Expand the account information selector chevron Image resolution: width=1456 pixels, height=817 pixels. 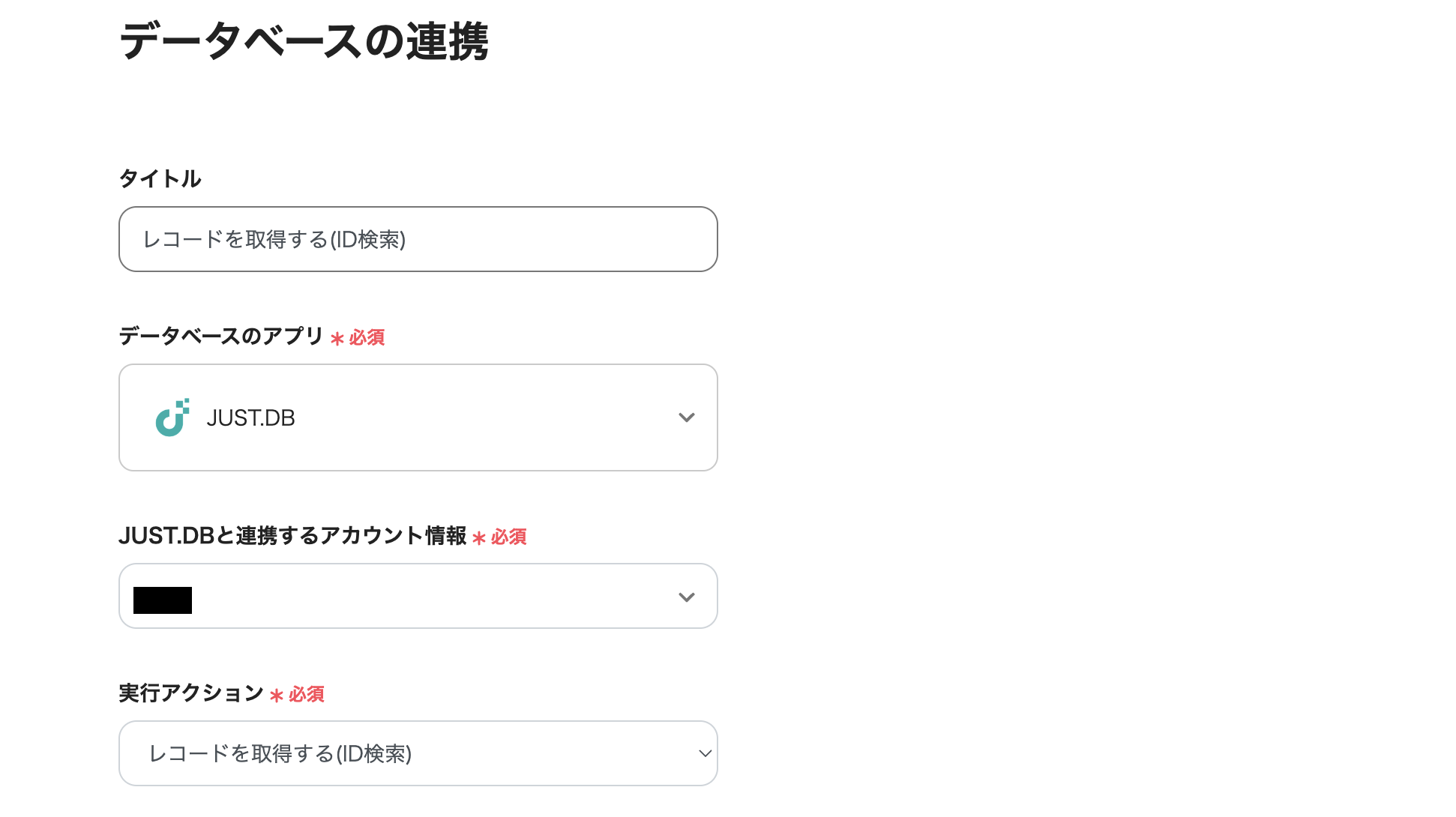point(686,597)
